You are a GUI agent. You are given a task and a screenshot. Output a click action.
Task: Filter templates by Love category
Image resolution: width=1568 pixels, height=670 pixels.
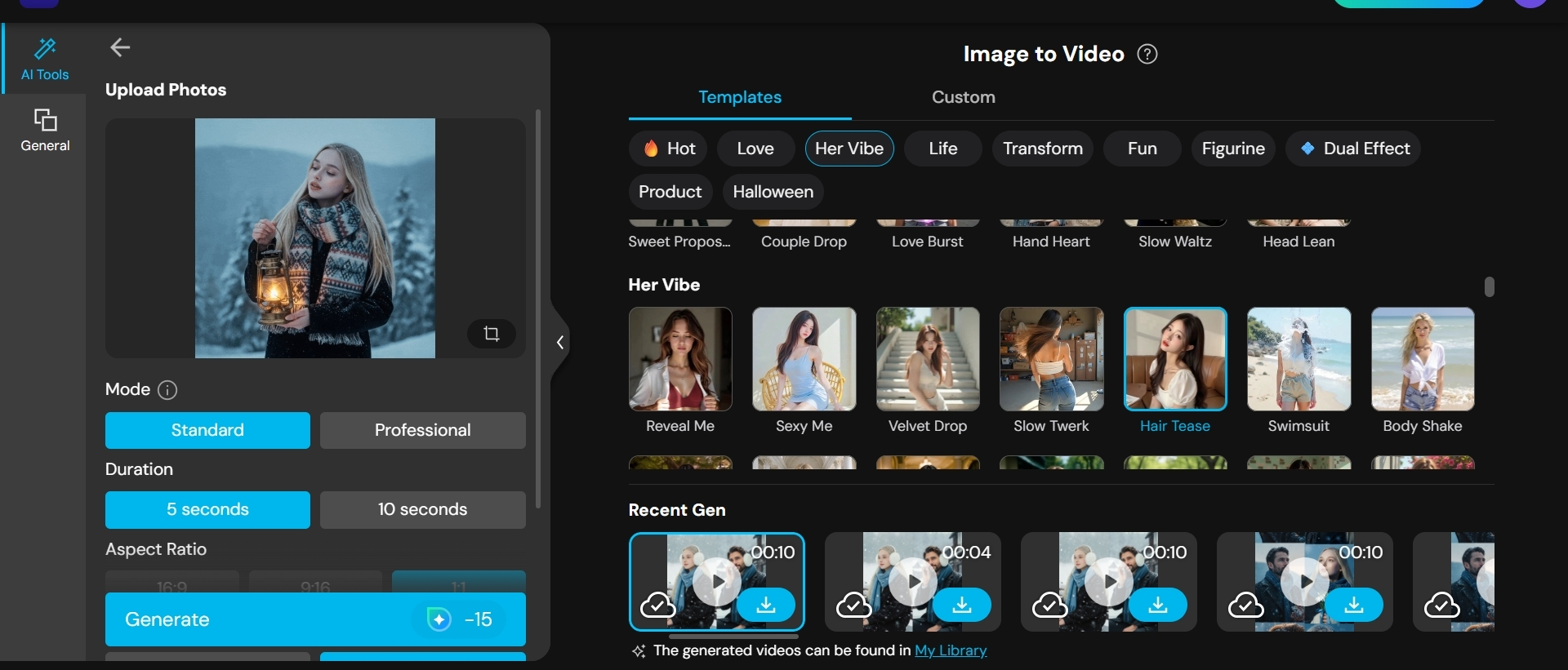pos(755,149)
